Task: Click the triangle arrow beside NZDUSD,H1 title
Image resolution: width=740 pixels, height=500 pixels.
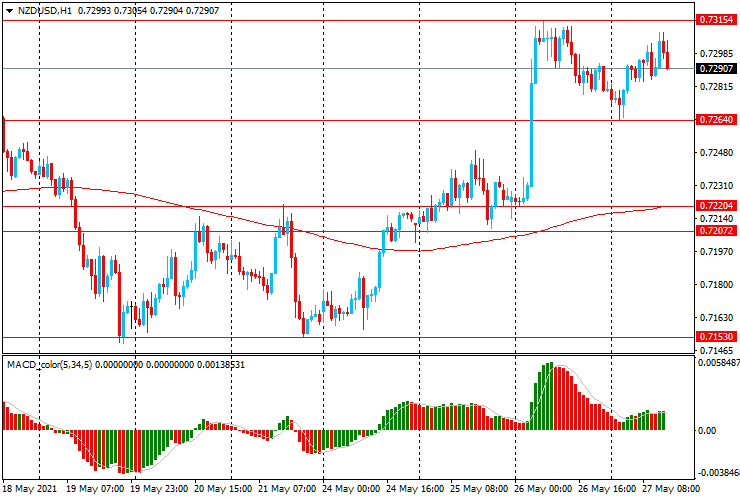Action: (9, 9)
